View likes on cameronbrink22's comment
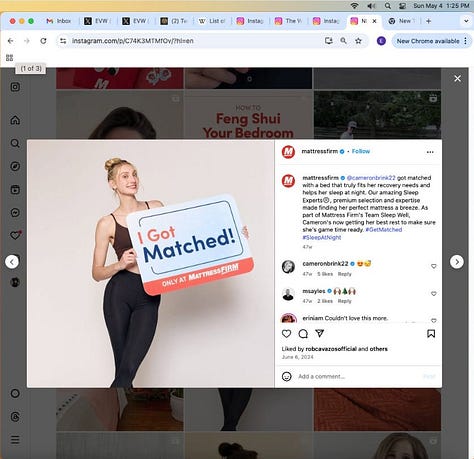474x459 pixels. [x=325, y=274]
